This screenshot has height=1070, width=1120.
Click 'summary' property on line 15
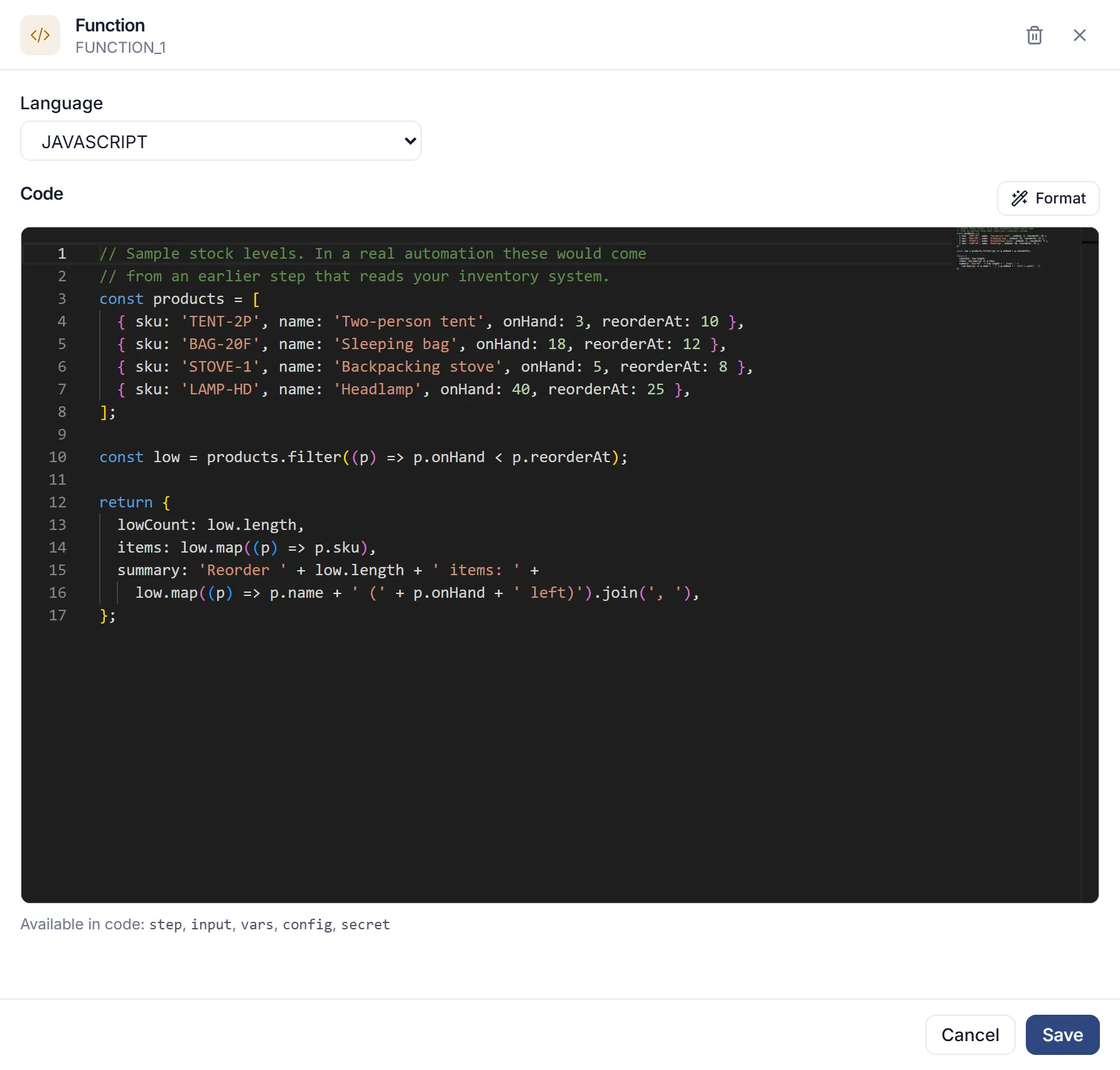(149, 570)
